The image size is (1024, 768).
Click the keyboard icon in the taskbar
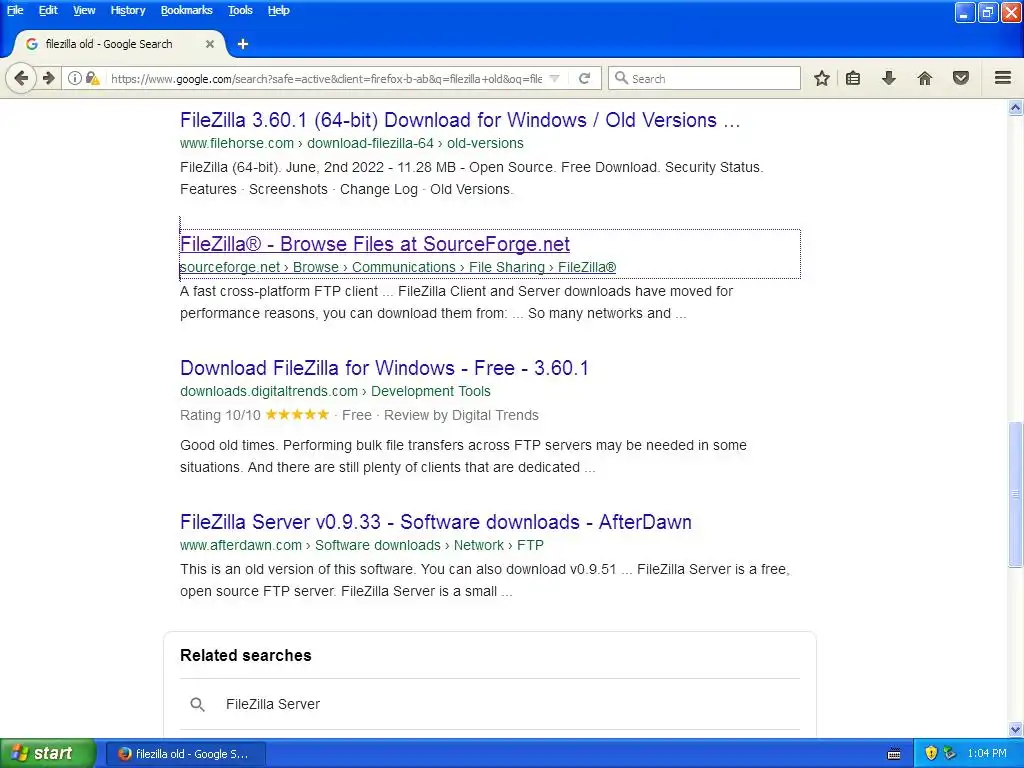(x=894, y=754)
